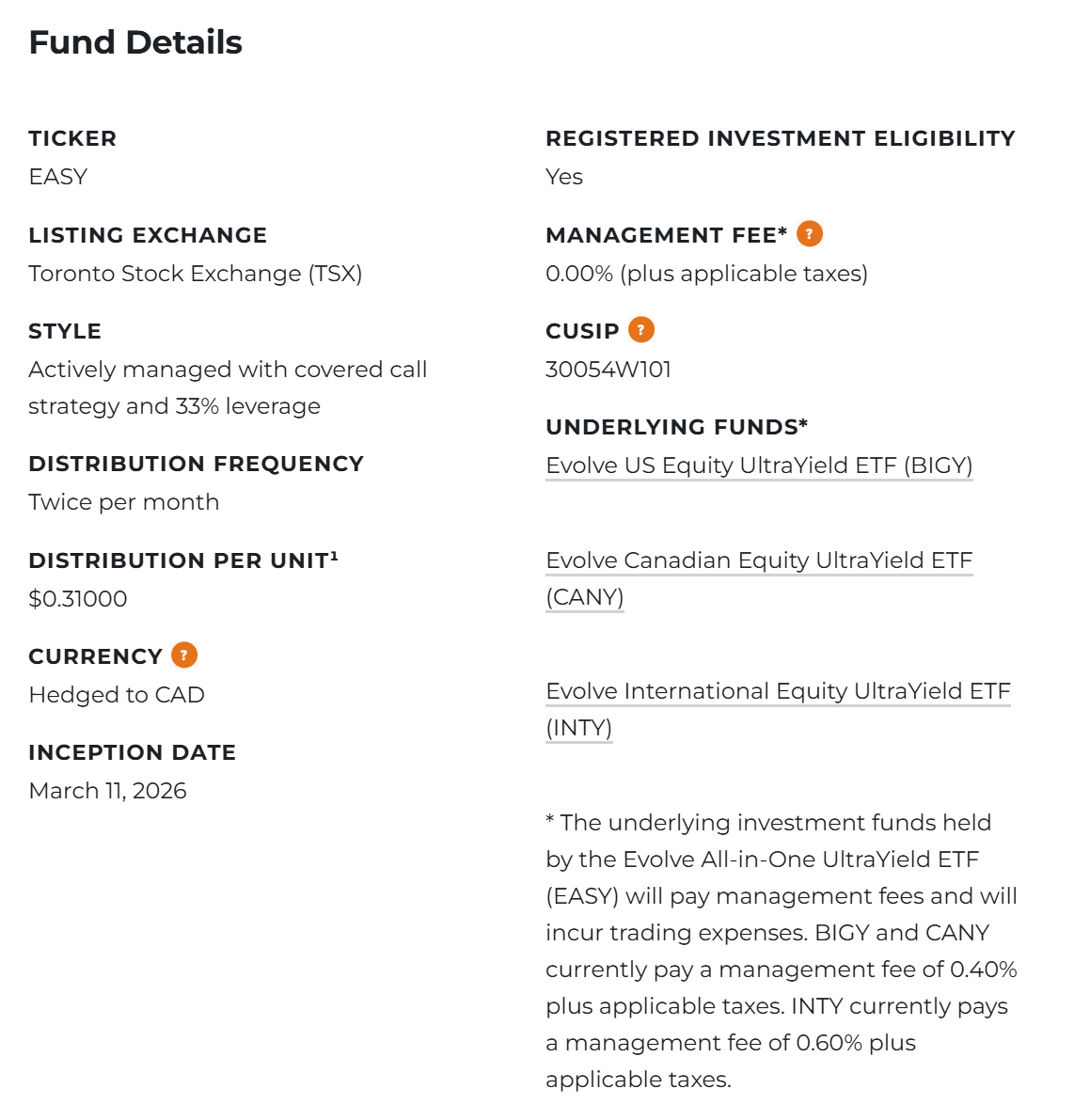Click the Yes value under Registered Investment Eligibility
1090x1120 pixels.
564,177
